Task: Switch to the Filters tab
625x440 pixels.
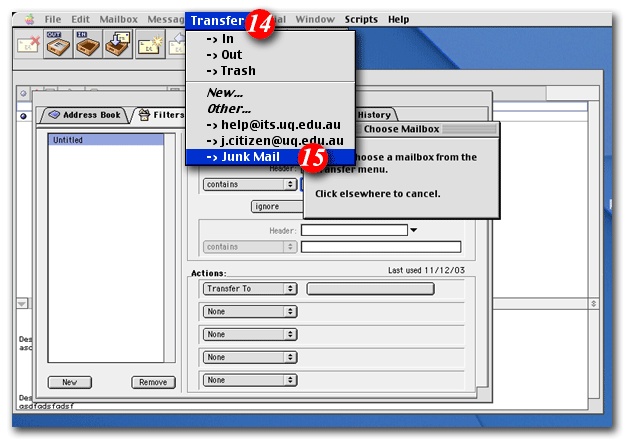Action: 160,115
